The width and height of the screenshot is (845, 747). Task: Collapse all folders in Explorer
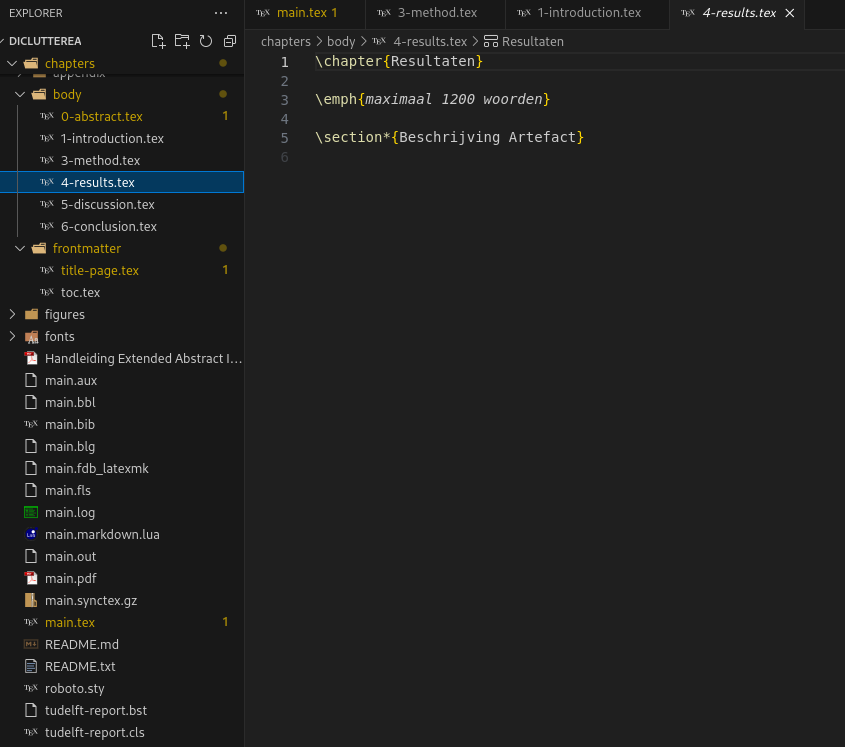coord(230,41)
